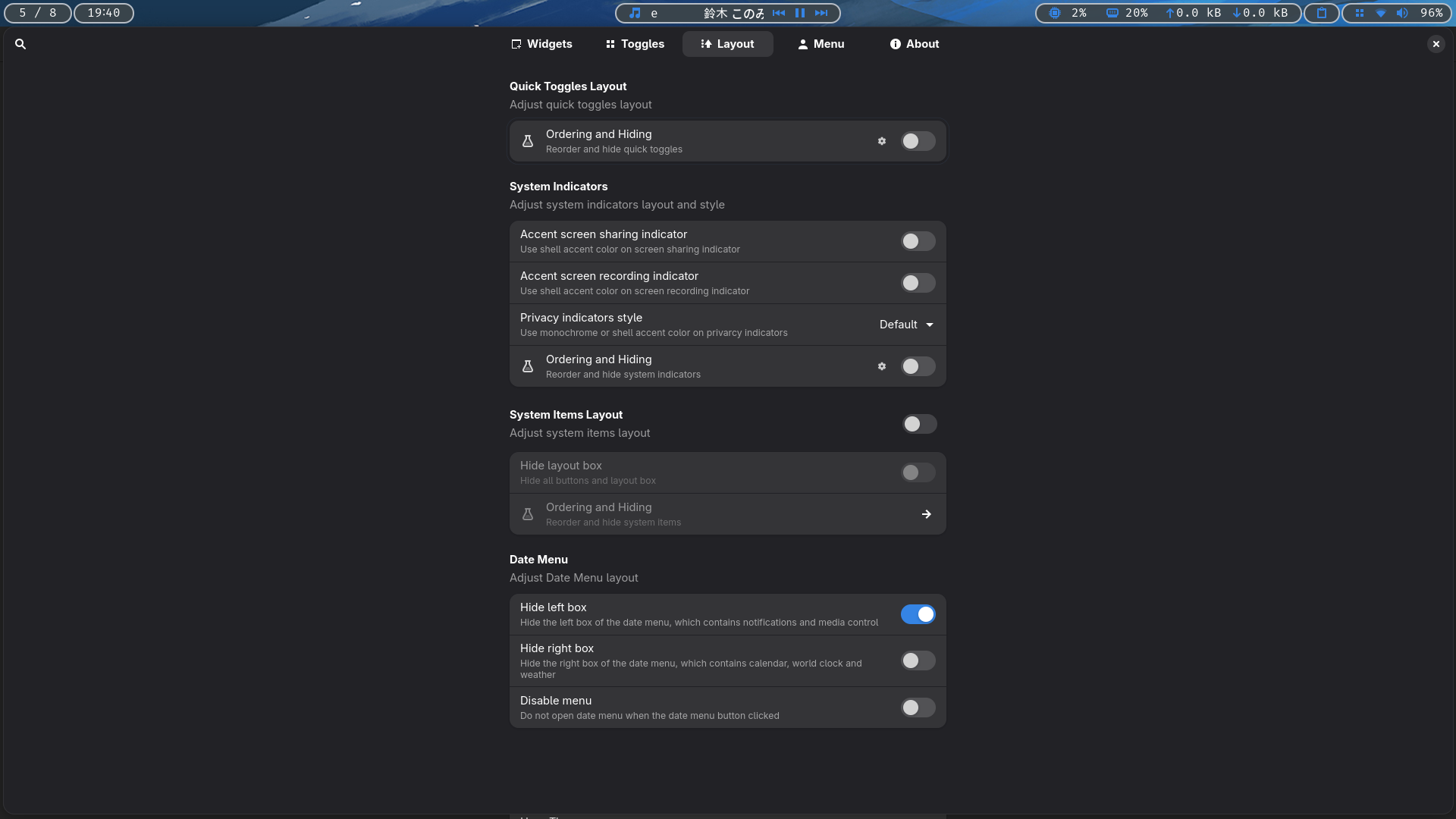Click the volume speaker icon in panel
This screenshot has height=819, width=1456.
pos(1402,13)
